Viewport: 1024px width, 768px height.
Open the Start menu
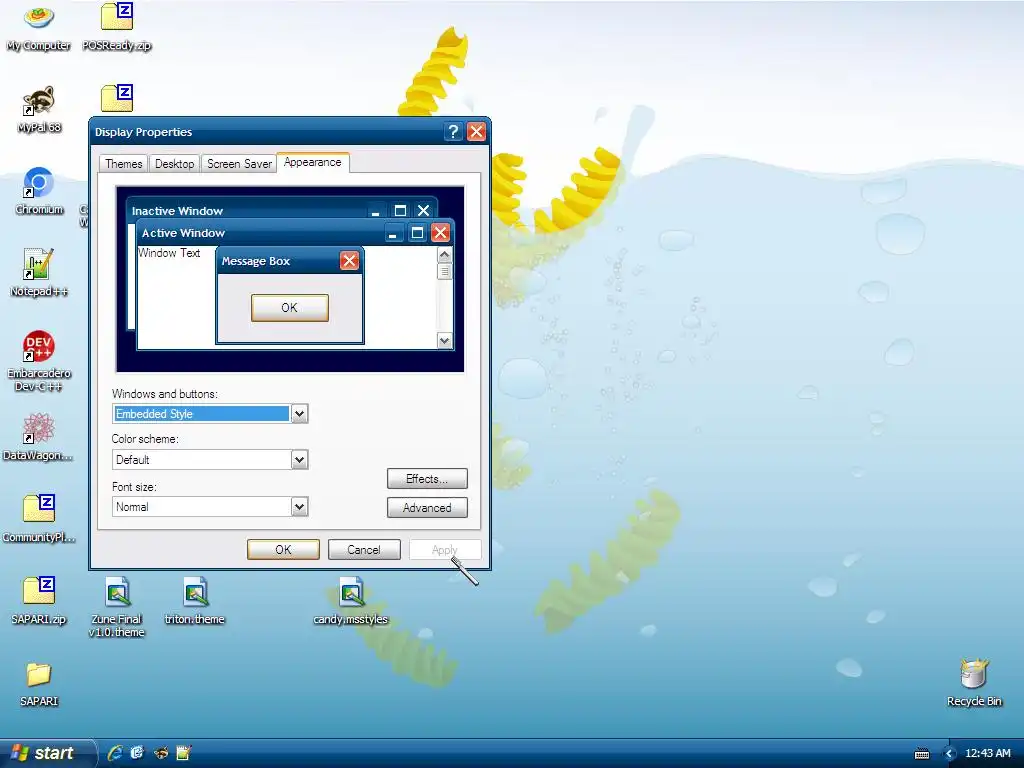(46, 753)
